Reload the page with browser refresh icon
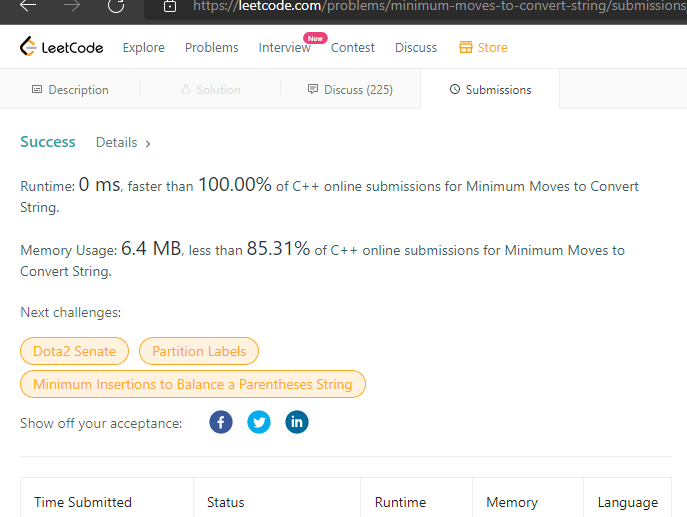Screen dimensions: 687x517 [116, 6]
